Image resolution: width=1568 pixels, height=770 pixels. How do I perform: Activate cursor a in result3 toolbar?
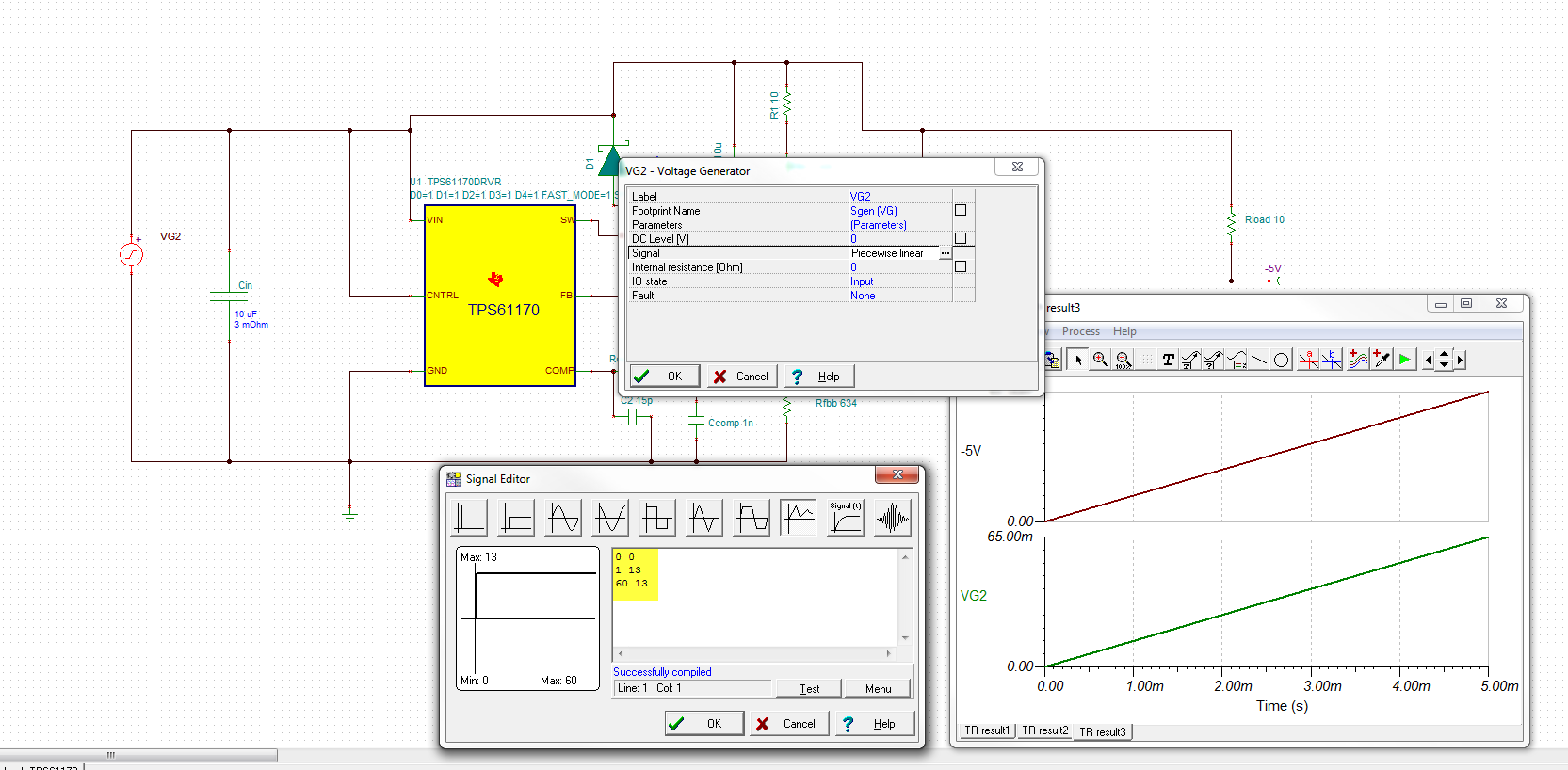click(x=1308, y=360)
